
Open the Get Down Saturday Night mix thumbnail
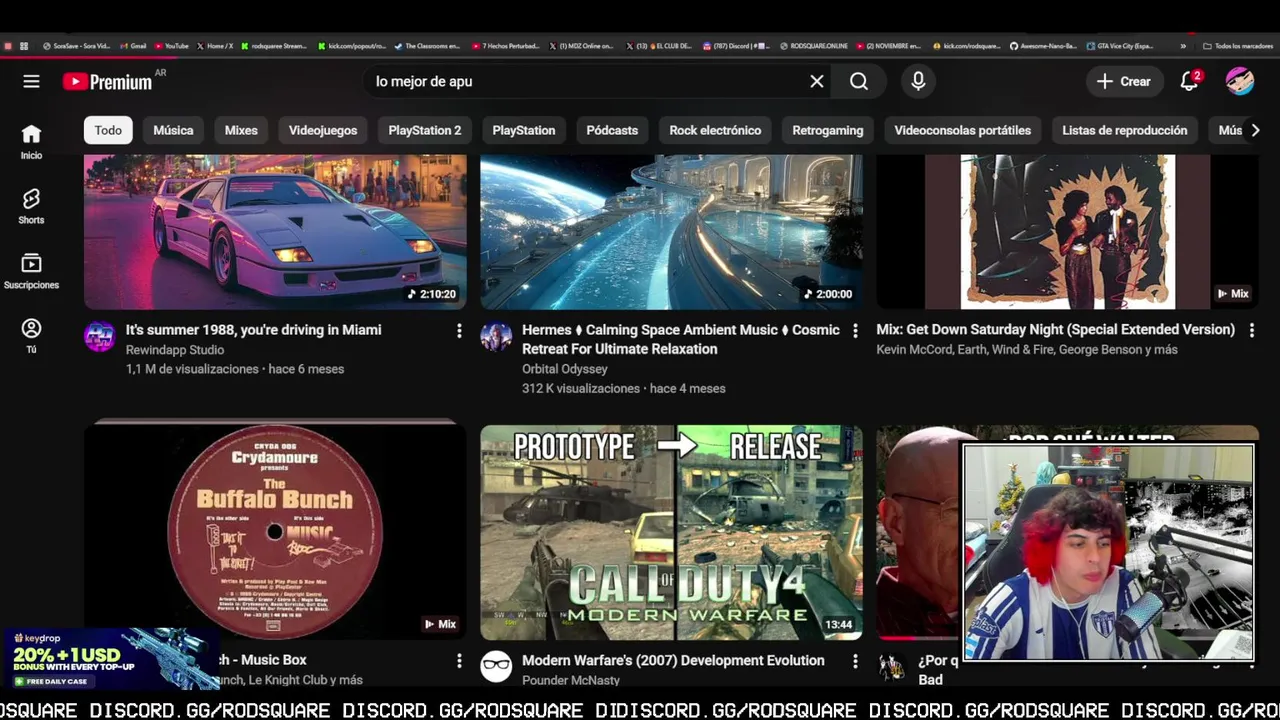click(x=1067, y=232)
